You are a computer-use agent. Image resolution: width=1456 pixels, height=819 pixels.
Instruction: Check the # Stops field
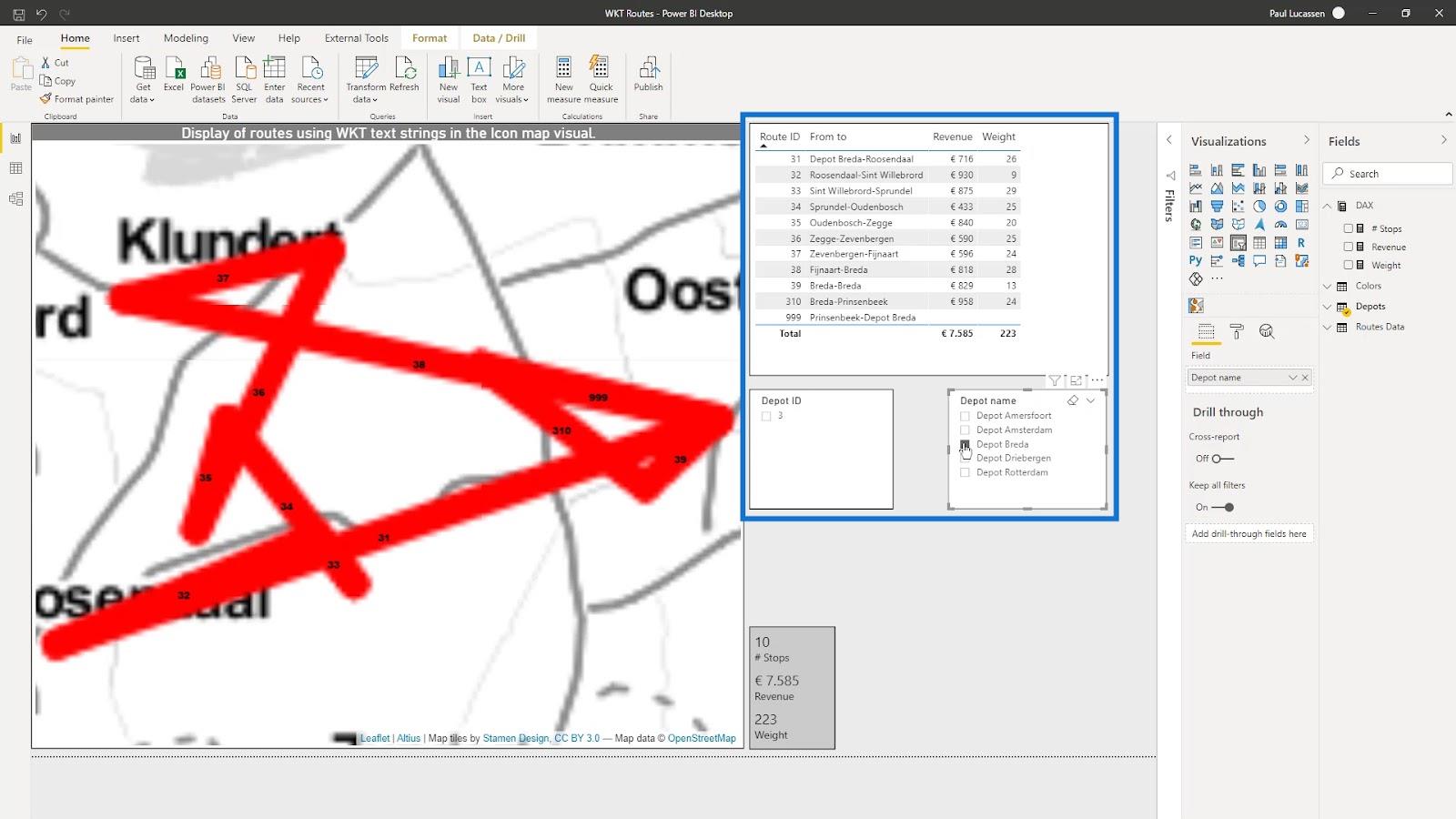[x=1349, y=228]
